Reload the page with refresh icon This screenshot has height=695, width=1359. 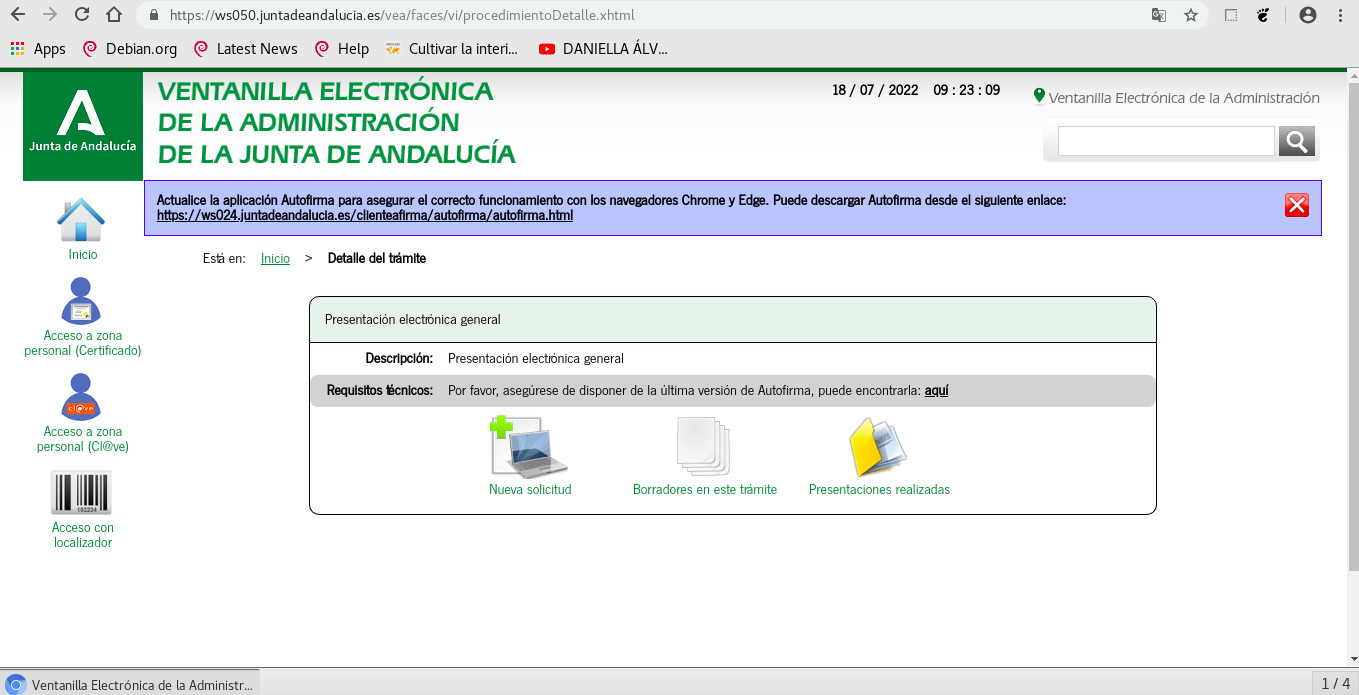coord(82,15)
